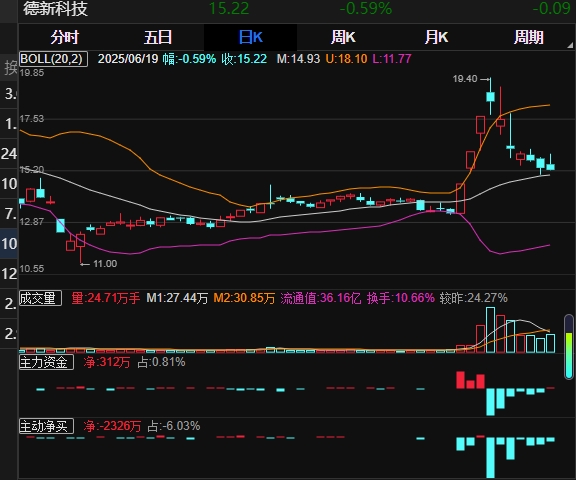Click the 较昨:24.27% comparison value
Screen dimensions: 576x480
click(x=474, y=298)
